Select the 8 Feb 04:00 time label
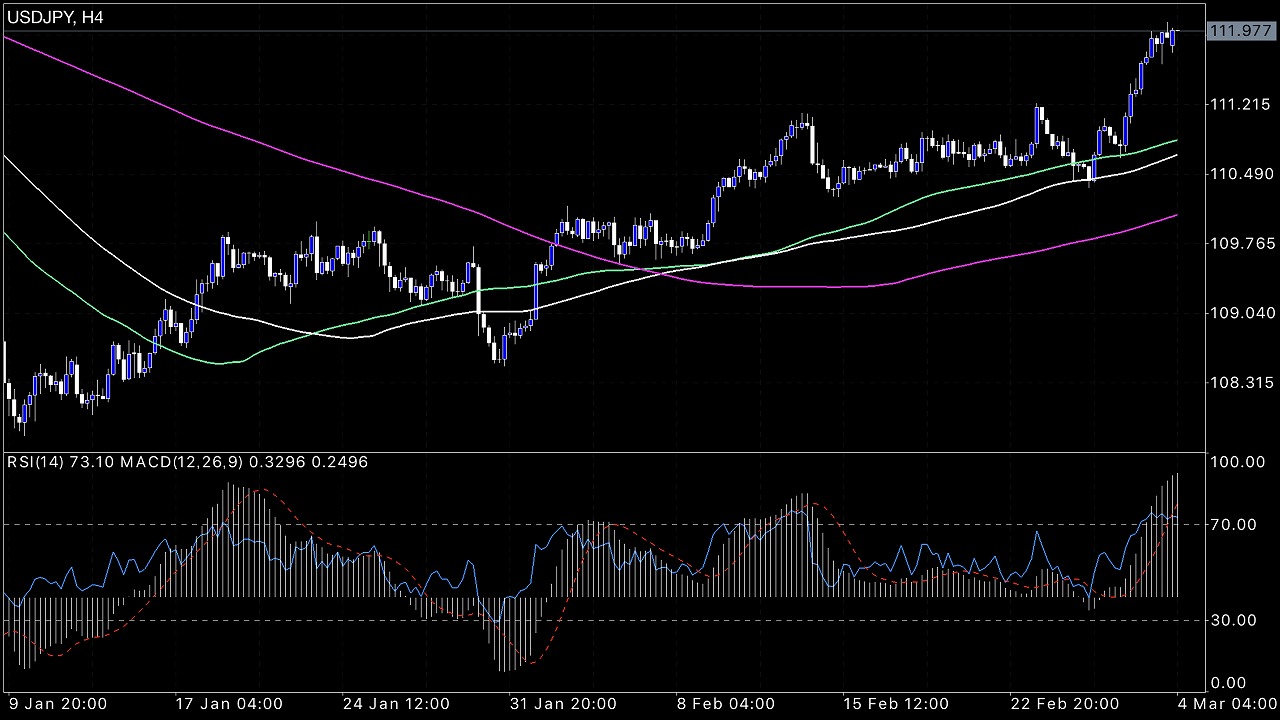The height and width of the screenshot is (720, 1280). tap(724, 703)
